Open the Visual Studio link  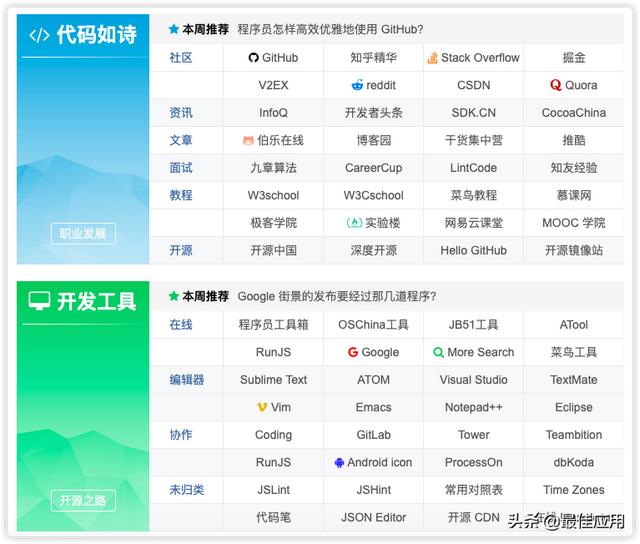pos(473,380)
